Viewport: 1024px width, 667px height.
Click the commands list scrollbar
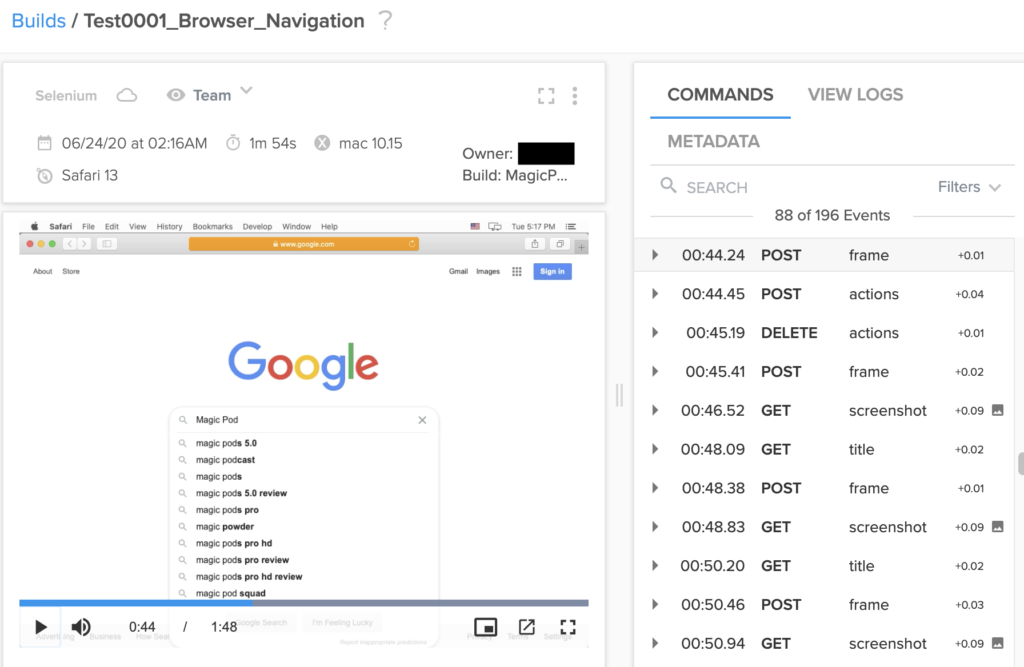click(1020, 463)
